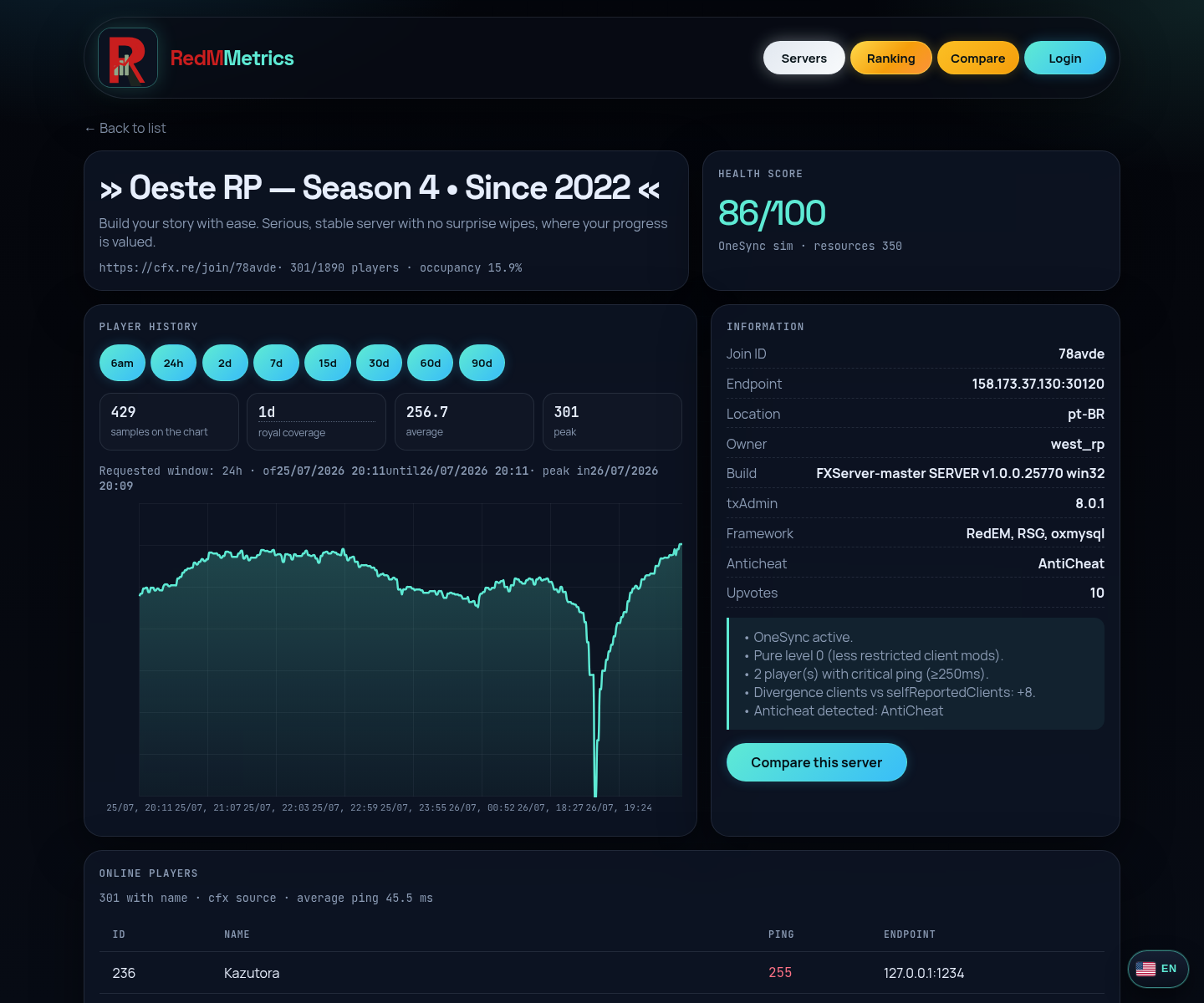Select the 6am history range
Viewport: 1204px width, 1003px height.
pos(122,363)
